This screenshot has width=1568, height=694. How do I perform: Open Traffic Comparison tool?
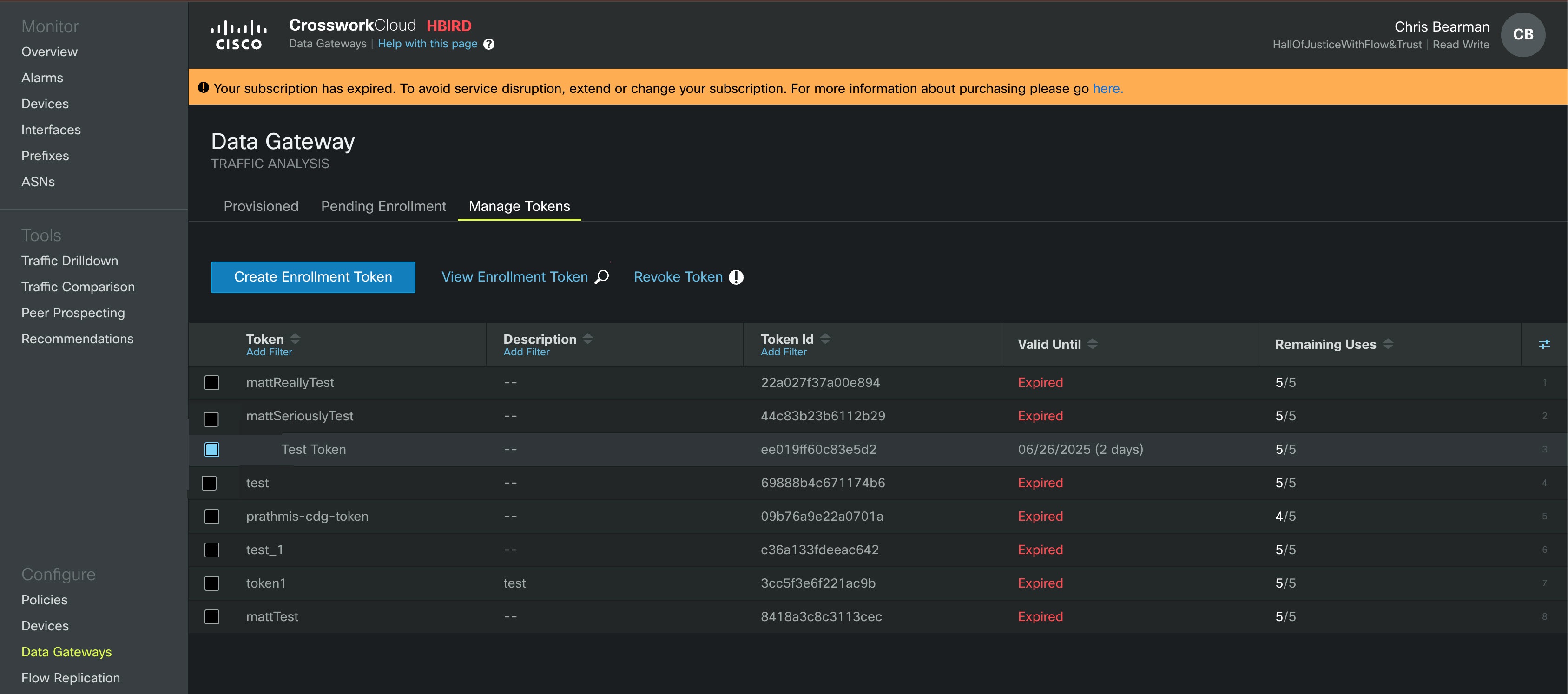pos(78,287)
